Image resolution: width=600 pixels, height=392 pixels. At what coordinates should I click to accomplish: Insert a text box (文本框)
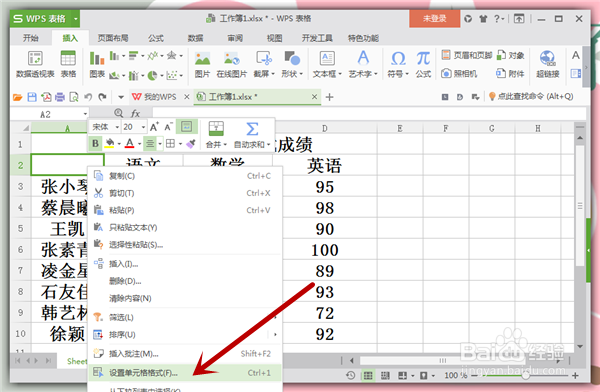coord(327,64)
